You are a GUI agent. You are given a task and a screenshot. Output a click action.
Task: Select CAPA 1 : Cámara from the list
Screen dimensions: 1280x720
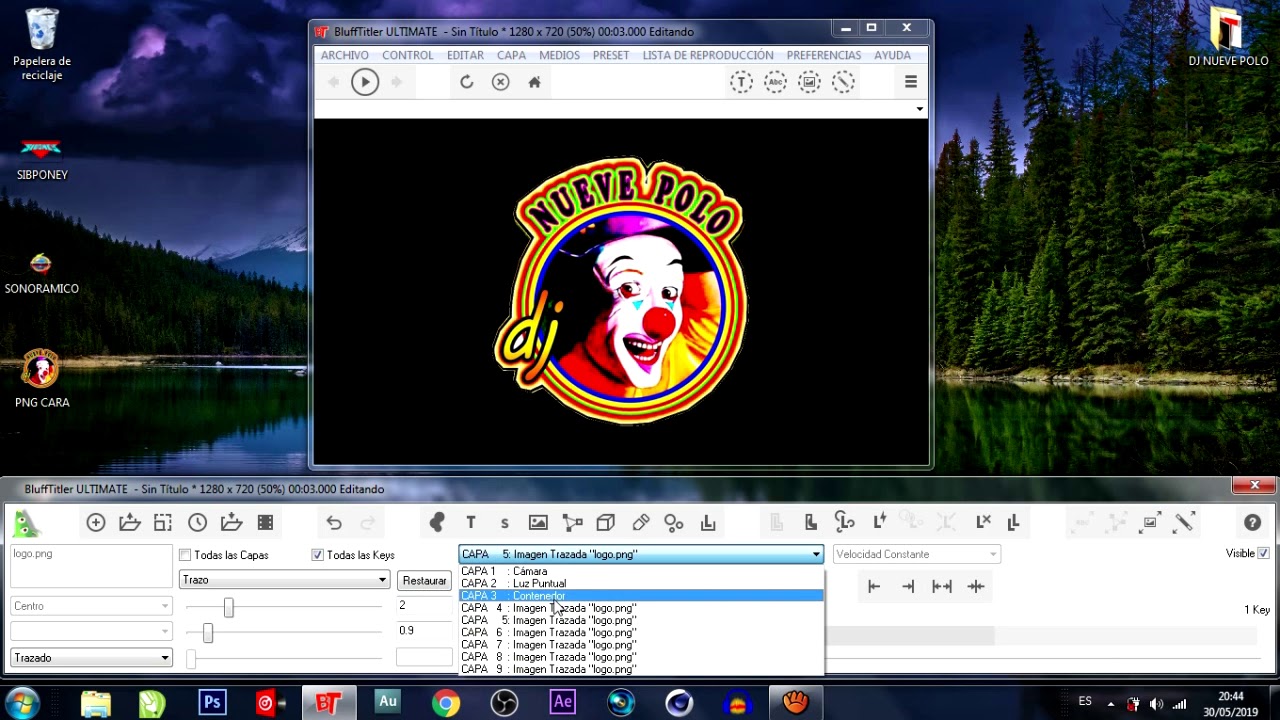click(x=641, y=572)
